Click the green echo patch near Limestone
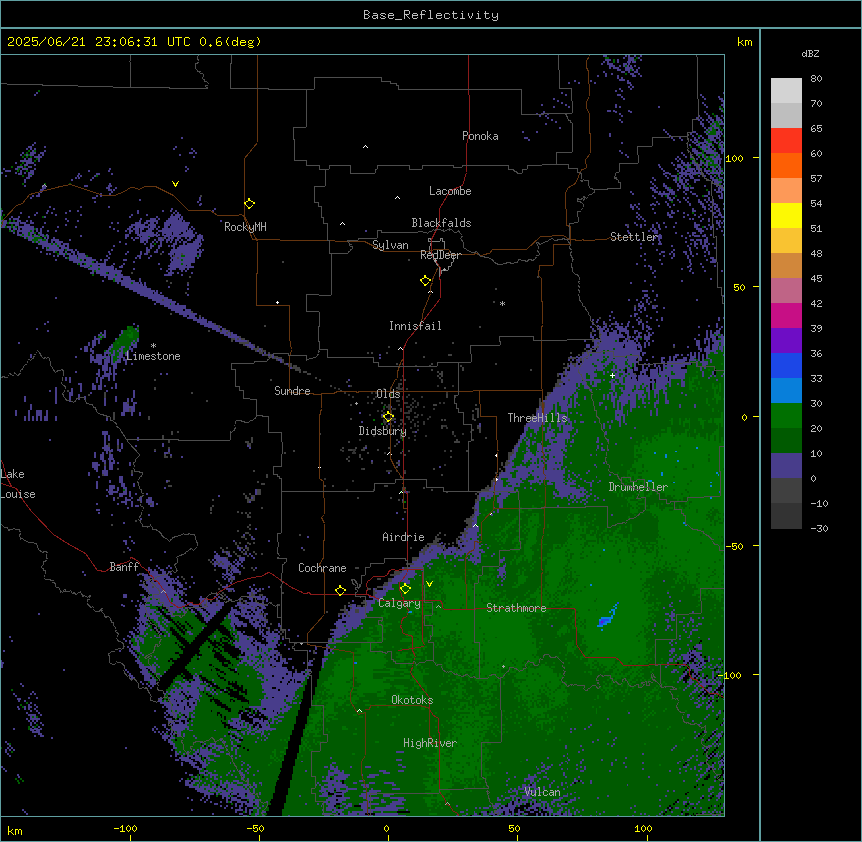The height and width of the screenshot is (842, 862). (125, 340)
